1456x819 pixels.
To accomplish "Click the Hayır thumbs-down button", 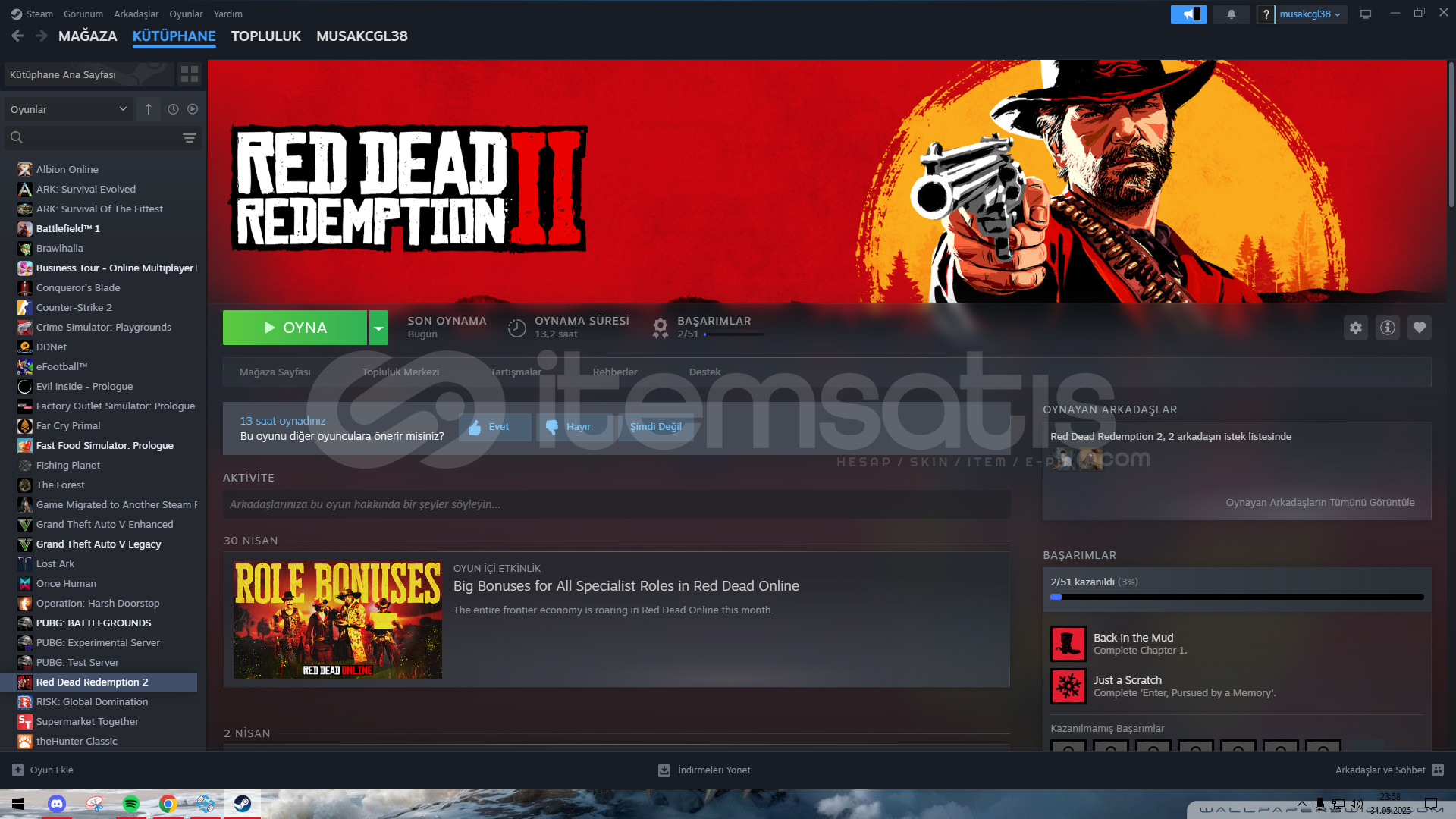I will click(x=574, y=427).
